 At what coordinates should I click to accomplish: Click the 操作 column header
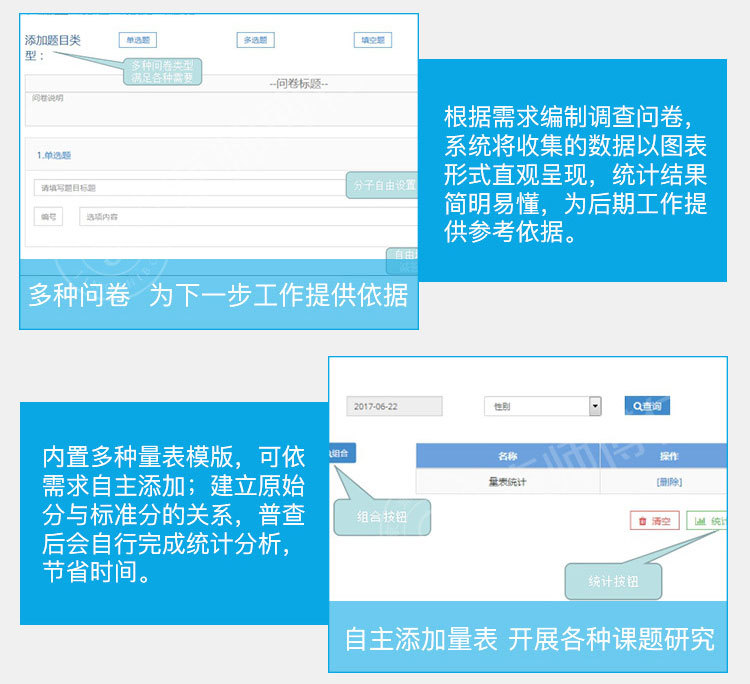[664, 456]
